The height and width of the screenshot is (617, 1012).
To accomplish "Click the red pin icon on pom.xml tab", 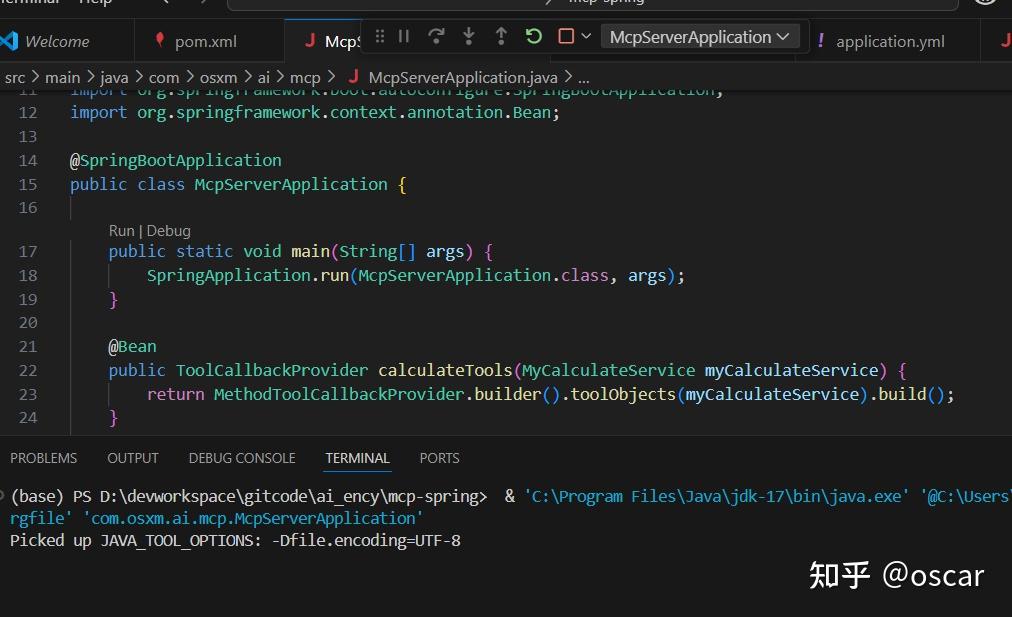I will click(160, 41).
